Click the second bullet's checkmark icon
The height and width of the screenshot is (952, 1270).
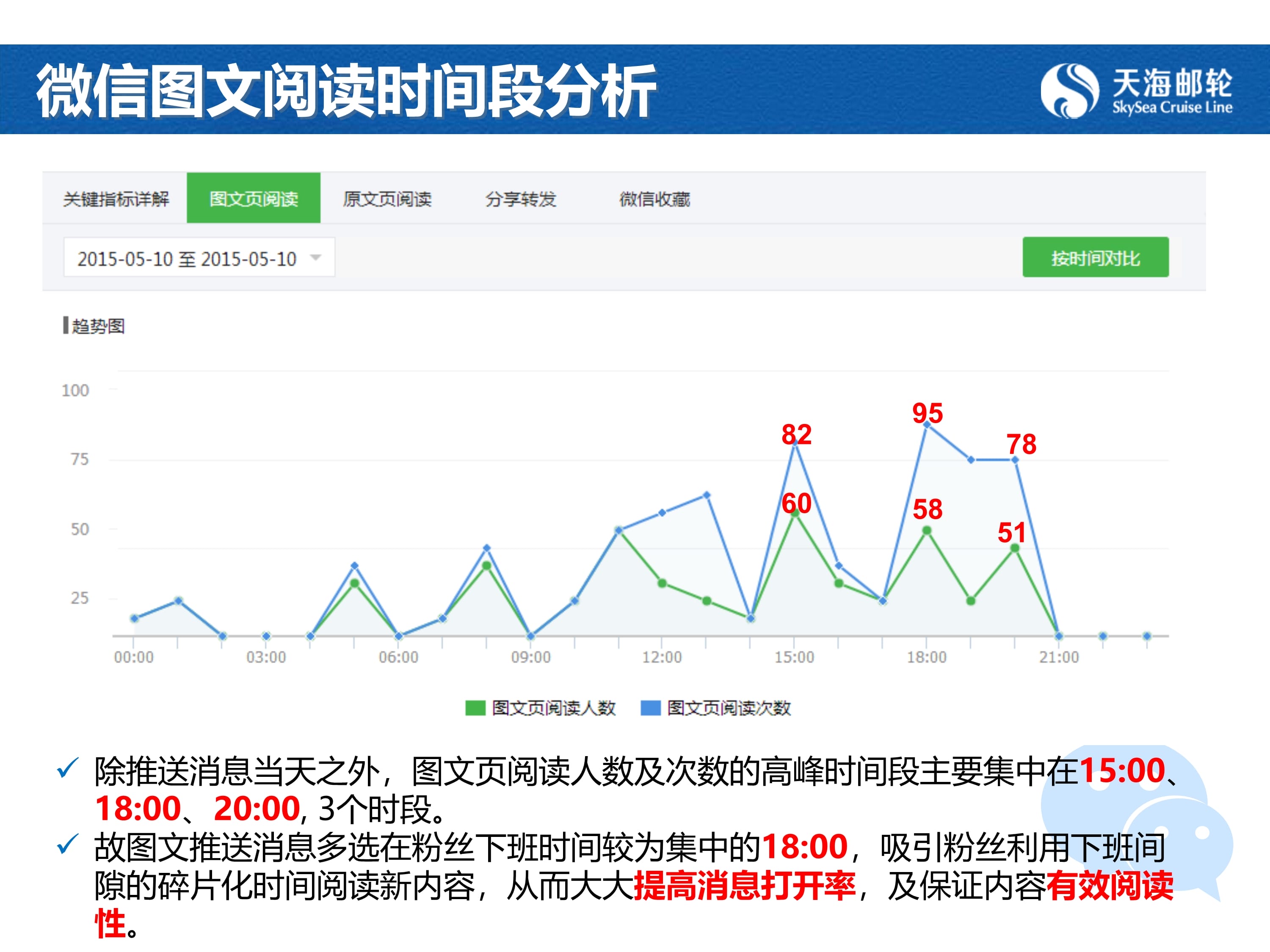click(68, 844)
